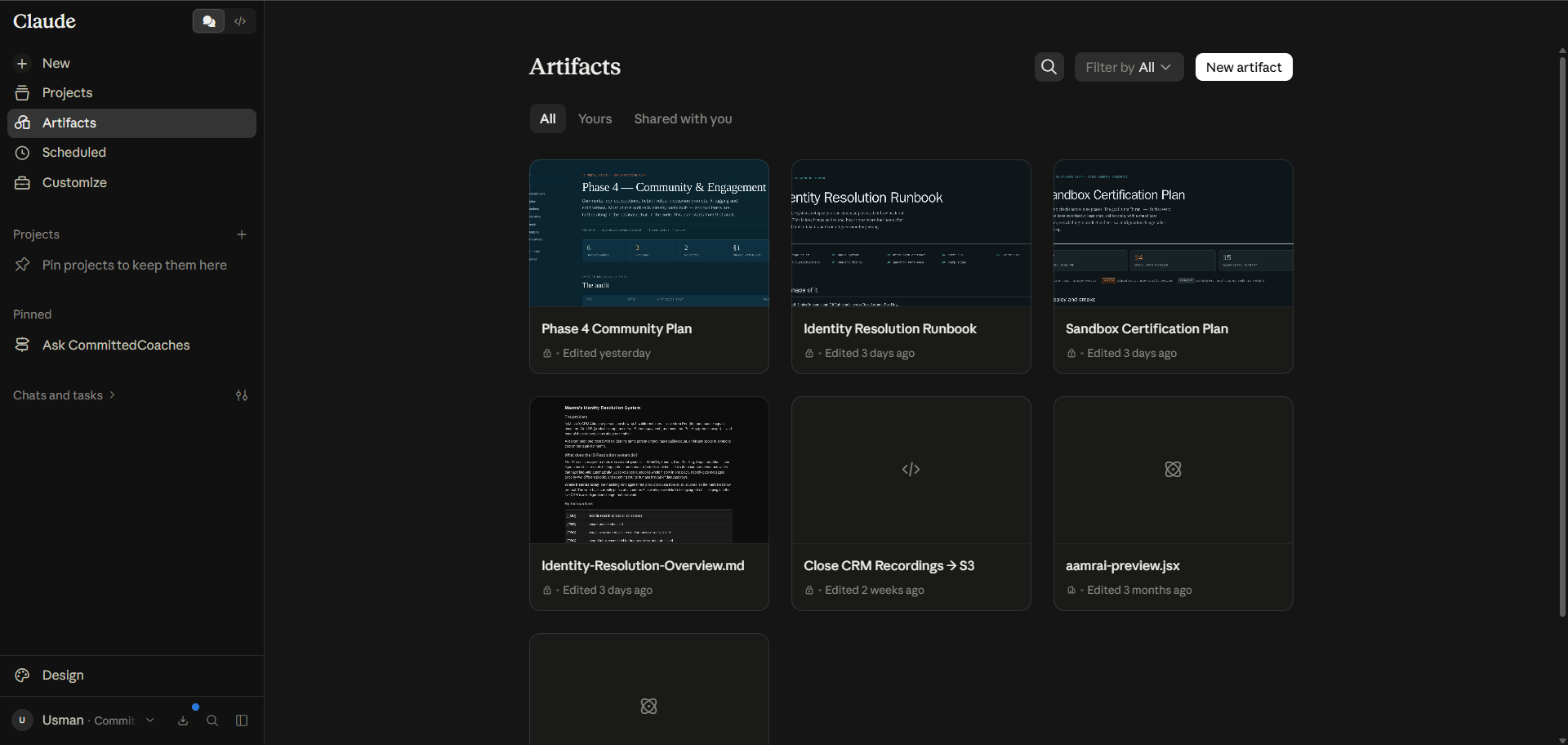Click lock icon under Identity Resolution Runbook

pyautogui.click(x=809, y=354)
